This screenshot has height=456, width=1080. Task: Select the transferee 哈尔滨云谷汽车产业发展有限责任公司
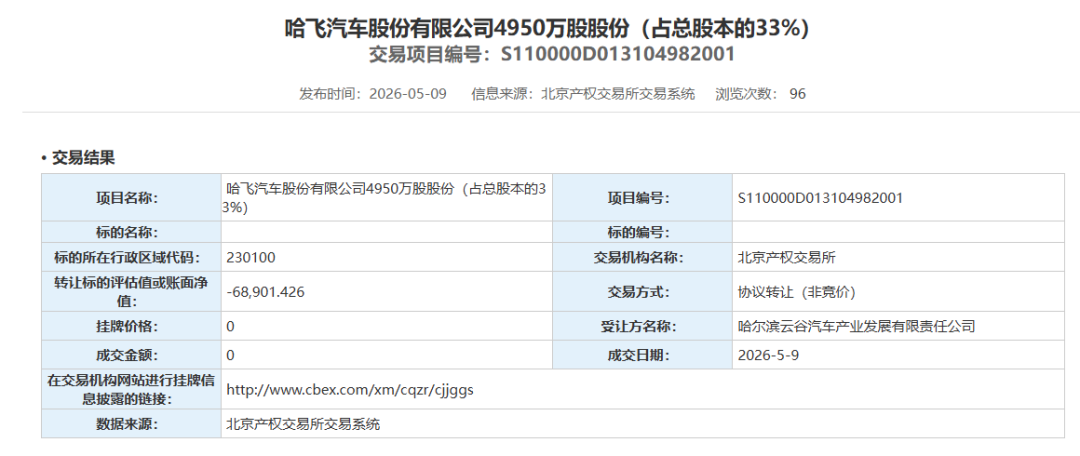[856, 326]
